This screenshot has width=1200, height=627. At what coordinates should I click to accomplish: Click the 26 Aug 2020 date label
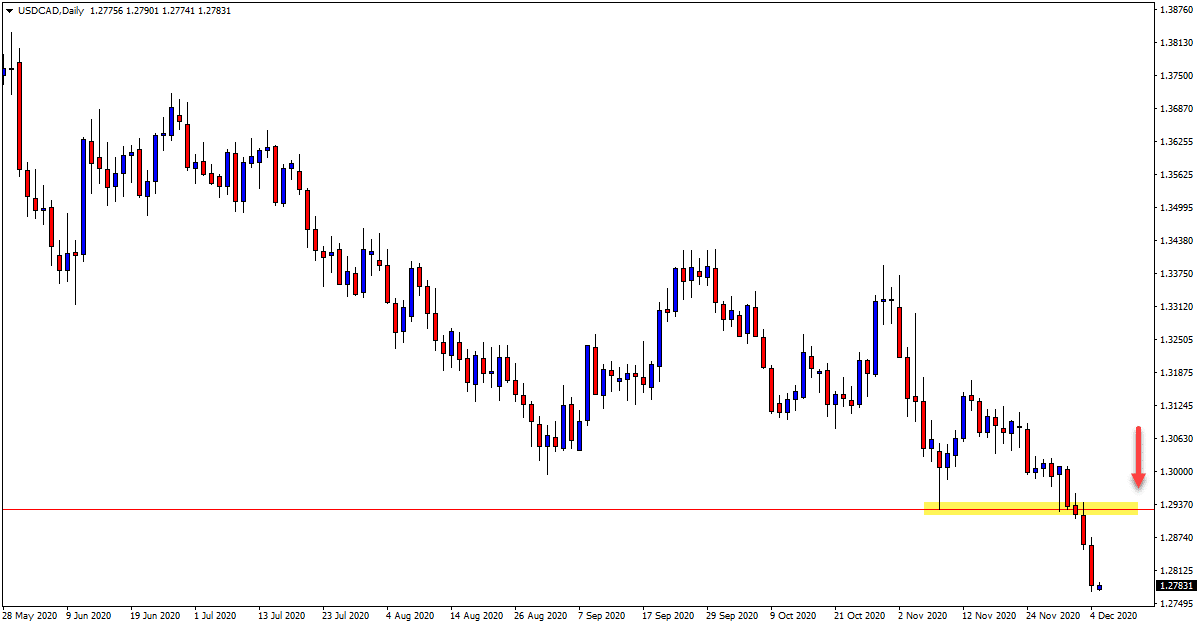click(541, 615)
